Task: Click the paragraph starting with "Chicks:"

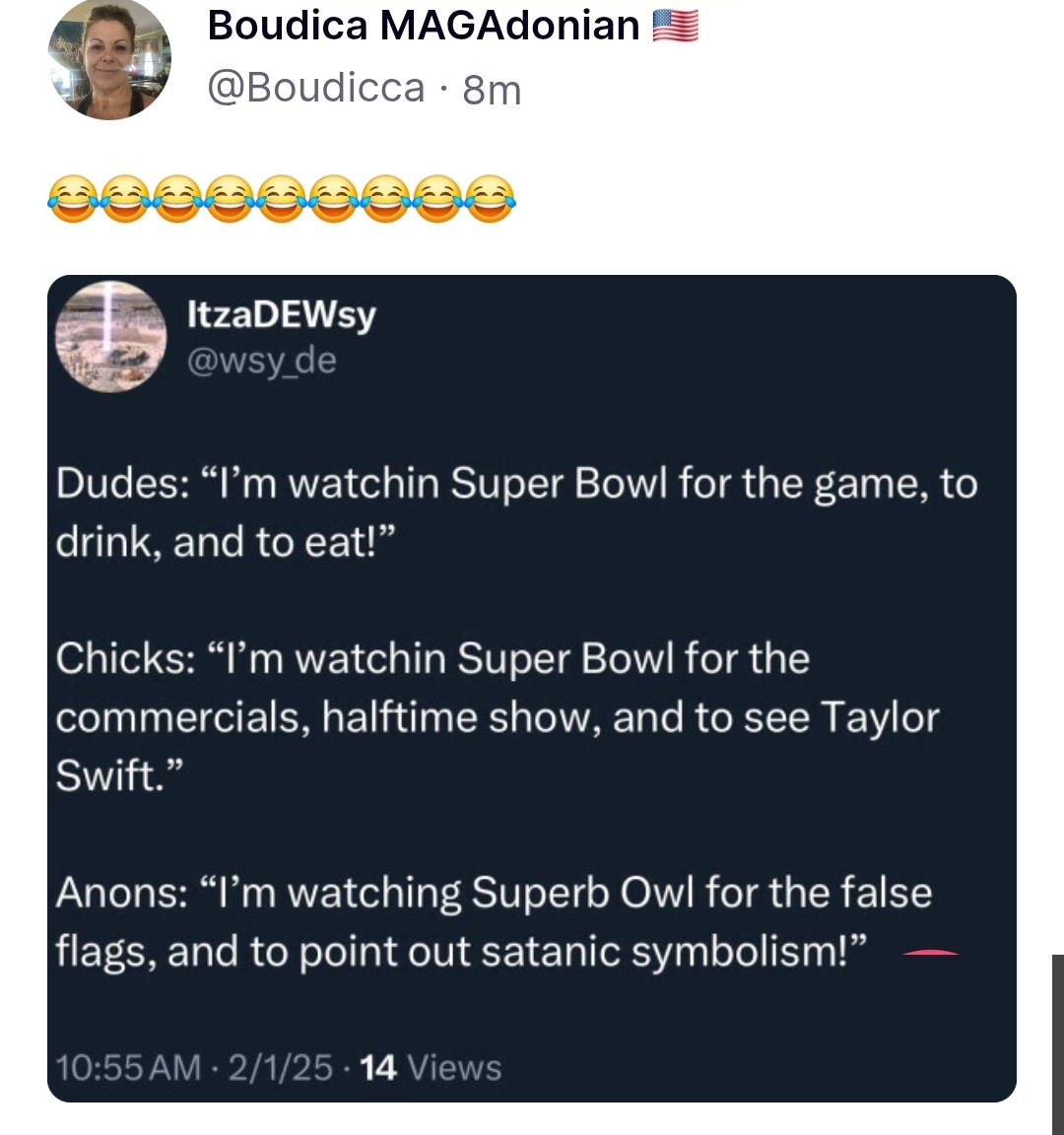Action: coord(497,716)
